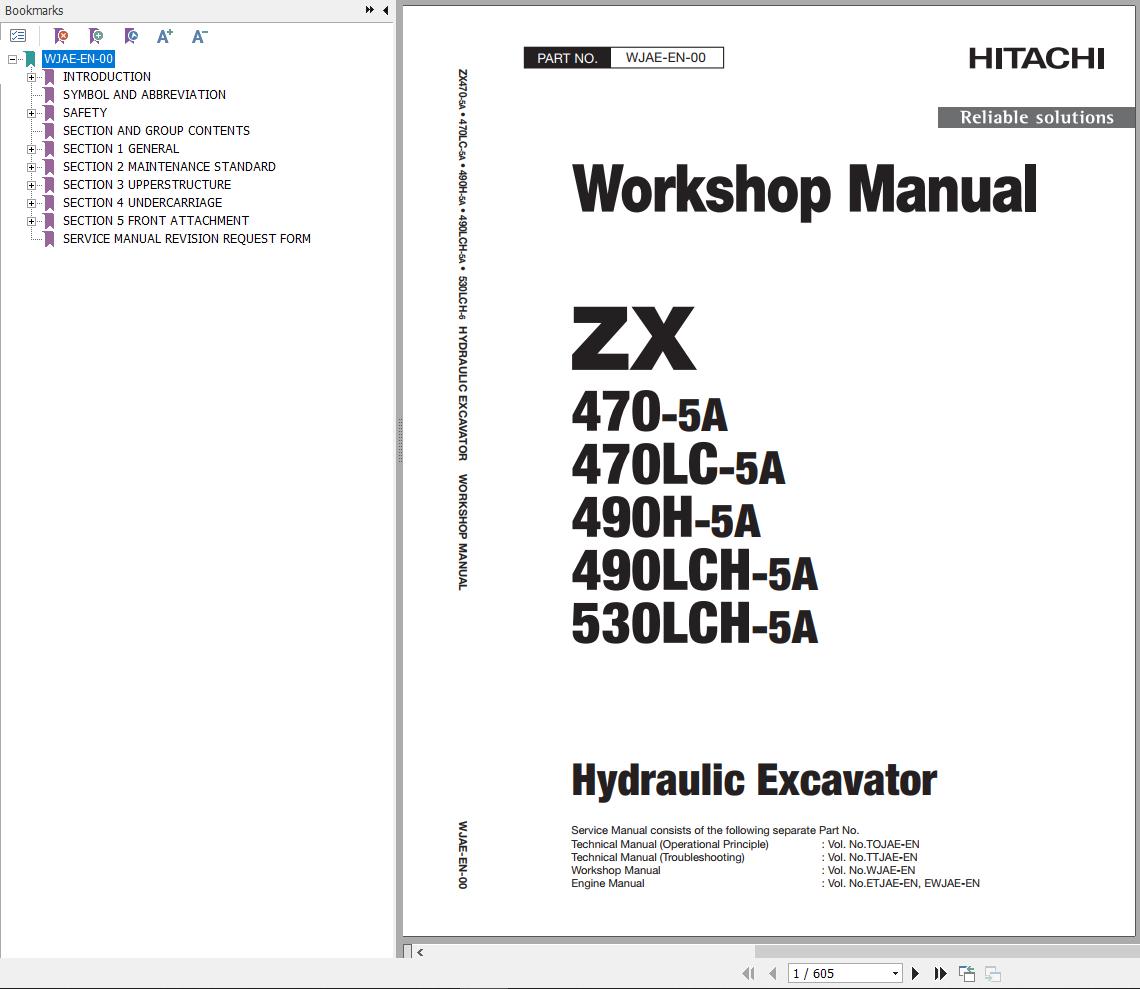Click the Engine Manual line text

(x=608, y=883)
